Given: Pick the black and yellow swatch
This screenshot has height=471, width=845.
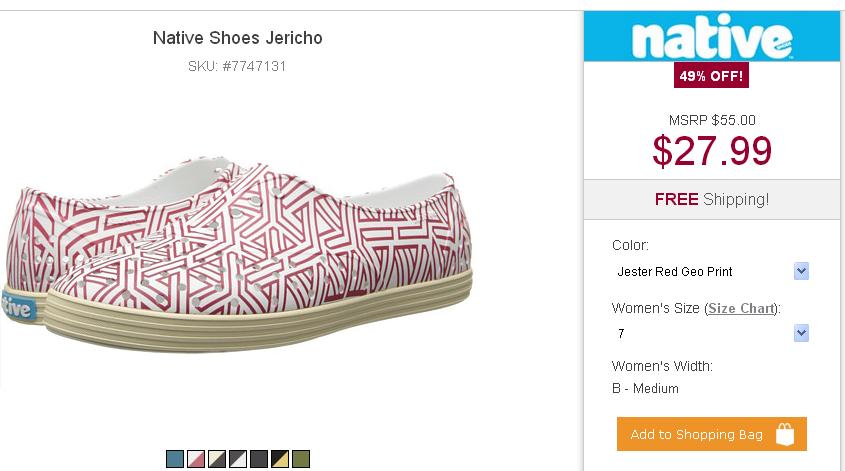Looking at the screenshot, I should coord(280,459).
